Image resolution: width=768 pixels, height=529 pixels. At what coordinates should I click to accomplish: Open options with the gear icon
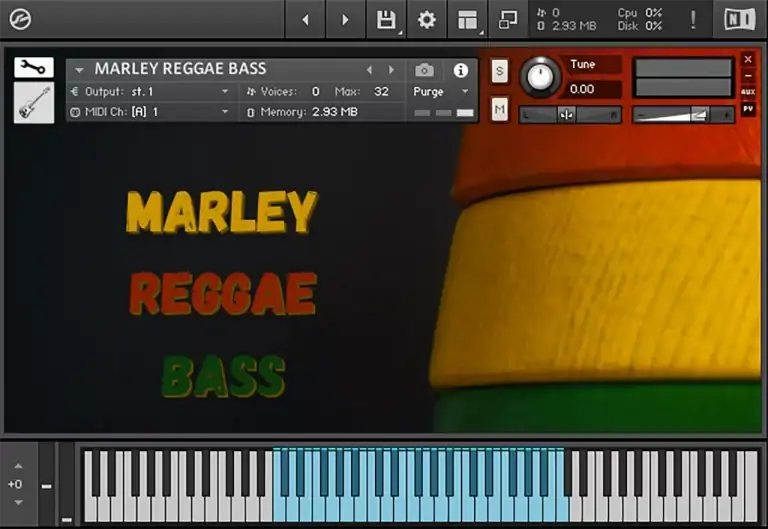tap(427, 20)
